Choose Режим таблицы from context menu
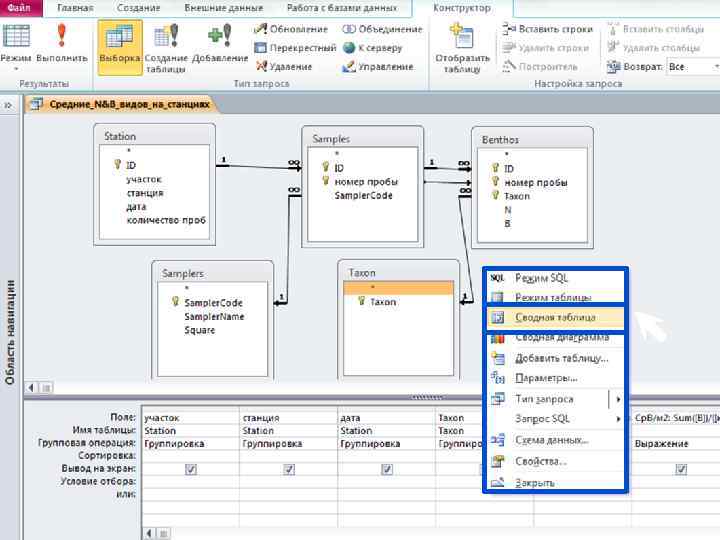Image resolution: width=720 pixels, height=540 pixels. (555, 297)
